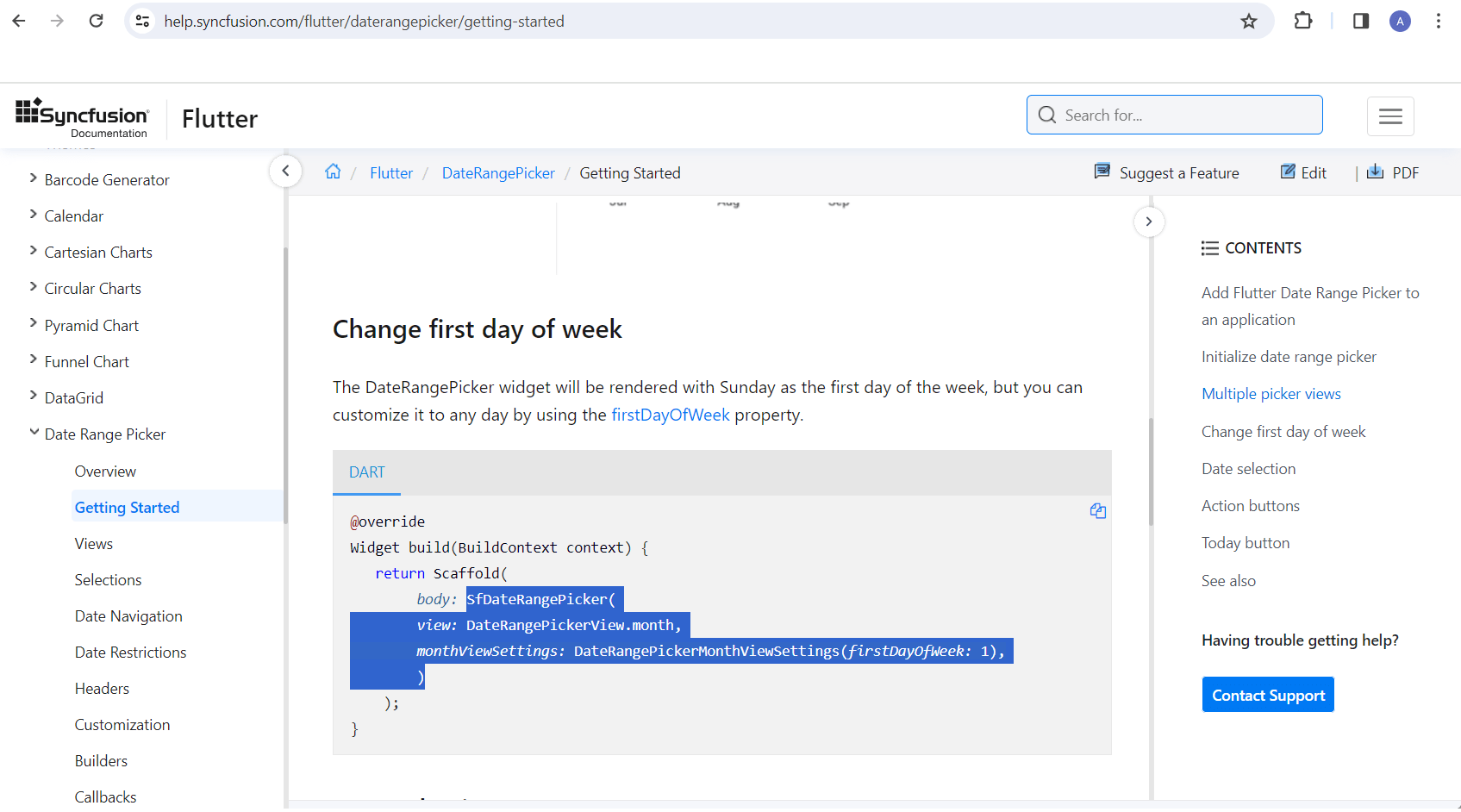Image resolution: width=1461 pixels, height=812 pixels.
Task: Open the browser extensions icon
Action: [1303, 22]
